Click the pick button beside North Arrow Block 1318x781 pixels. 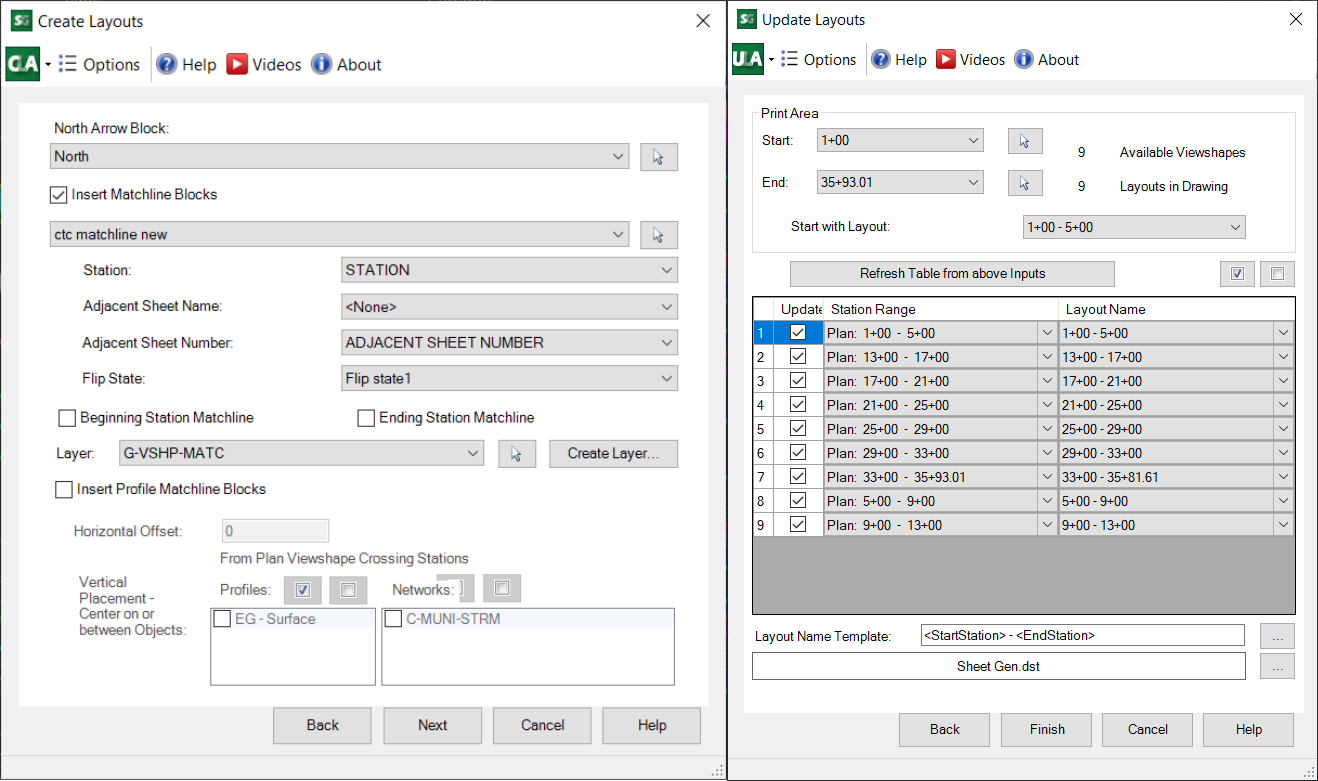point(658,157)
